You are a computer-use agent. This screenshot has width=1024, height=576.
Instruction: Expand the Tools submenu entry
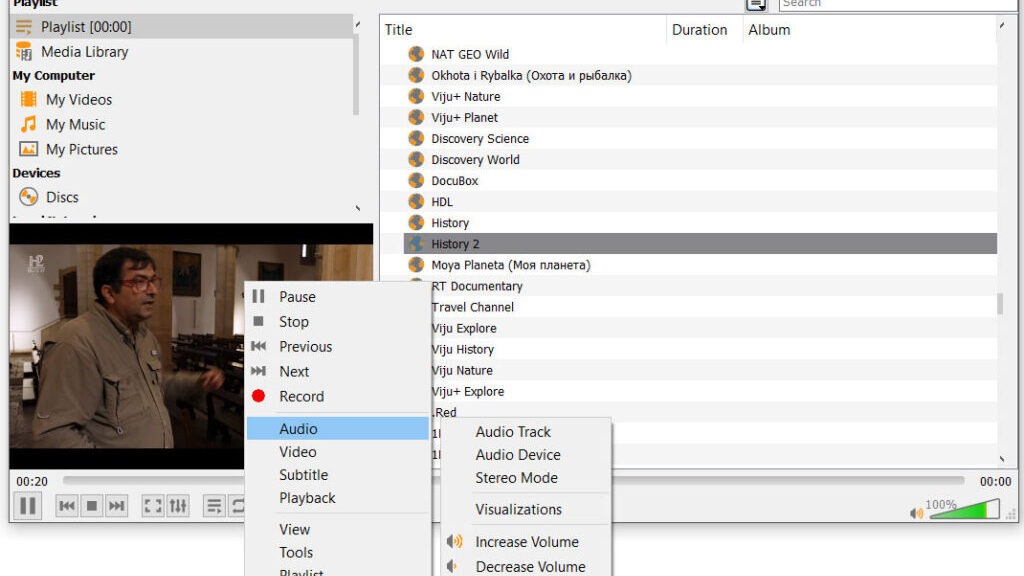tap(337, 552)
